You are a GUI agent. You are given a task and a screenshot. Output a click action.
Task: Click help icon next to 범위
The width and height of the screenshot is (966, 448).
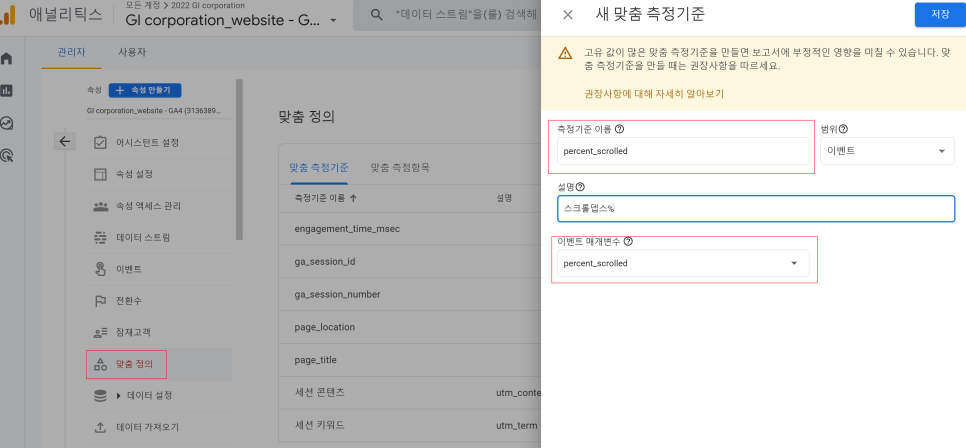pos(843,129)
